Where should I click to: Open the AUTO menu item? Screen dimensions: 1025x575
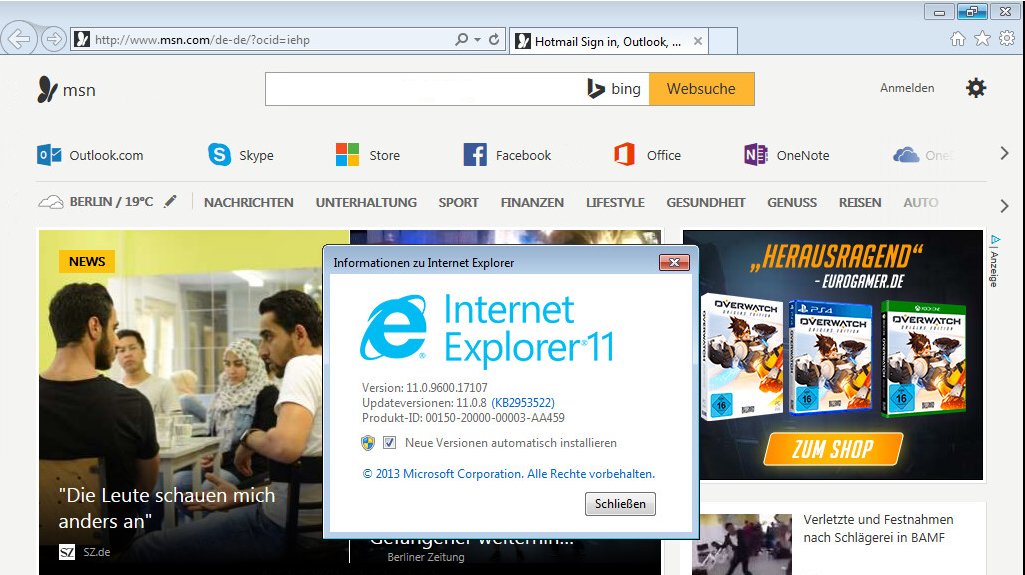coord(920,203)
